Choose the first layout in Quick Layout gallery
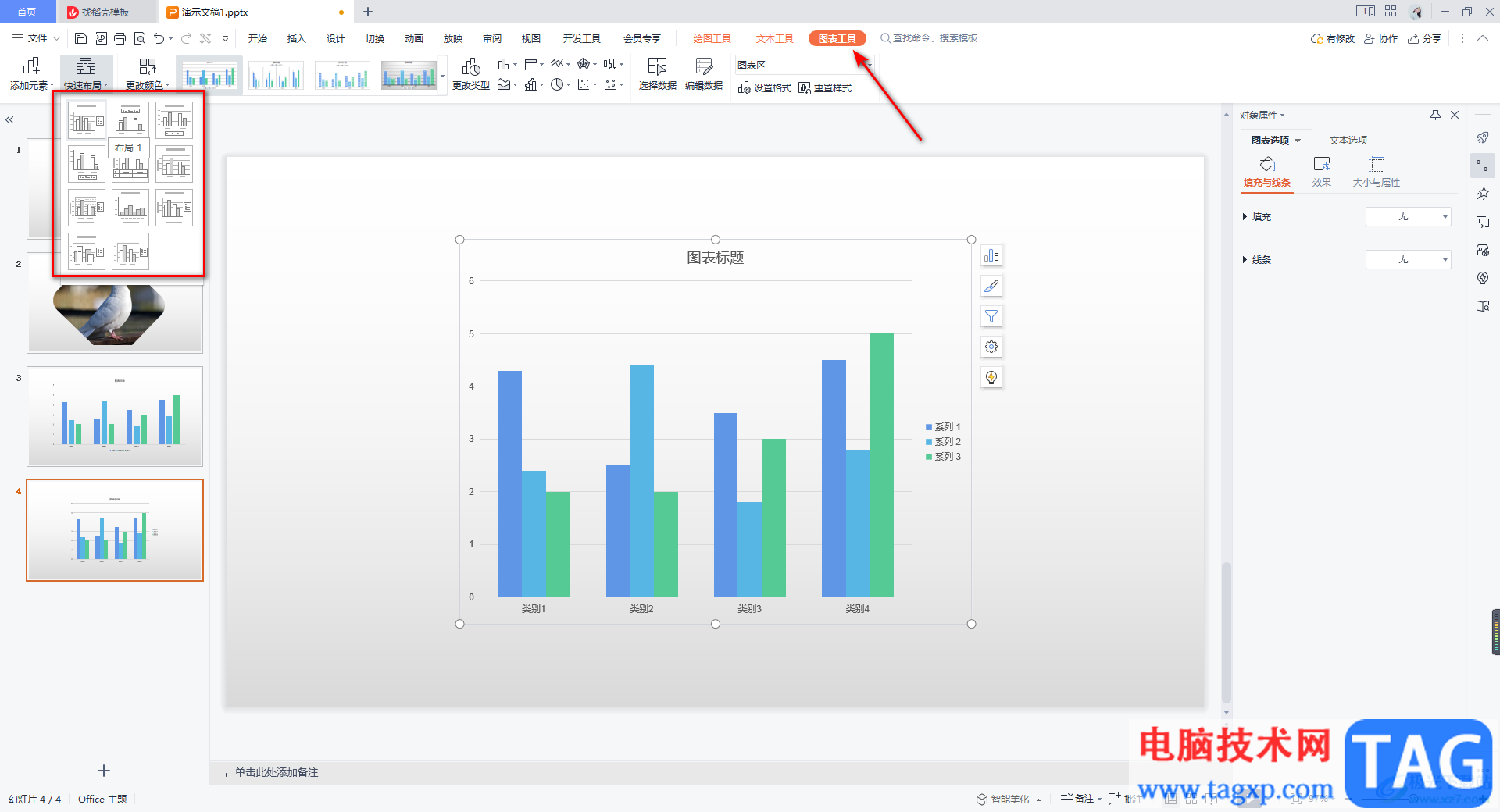 click(87, 120)
